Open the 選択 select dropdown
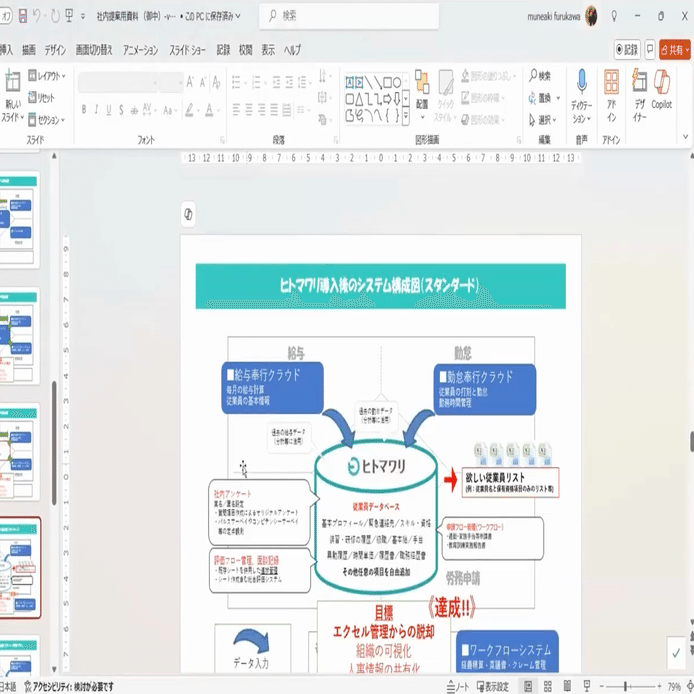The height and width of the screenshot is (694, 694). click(x=543, y=120)
